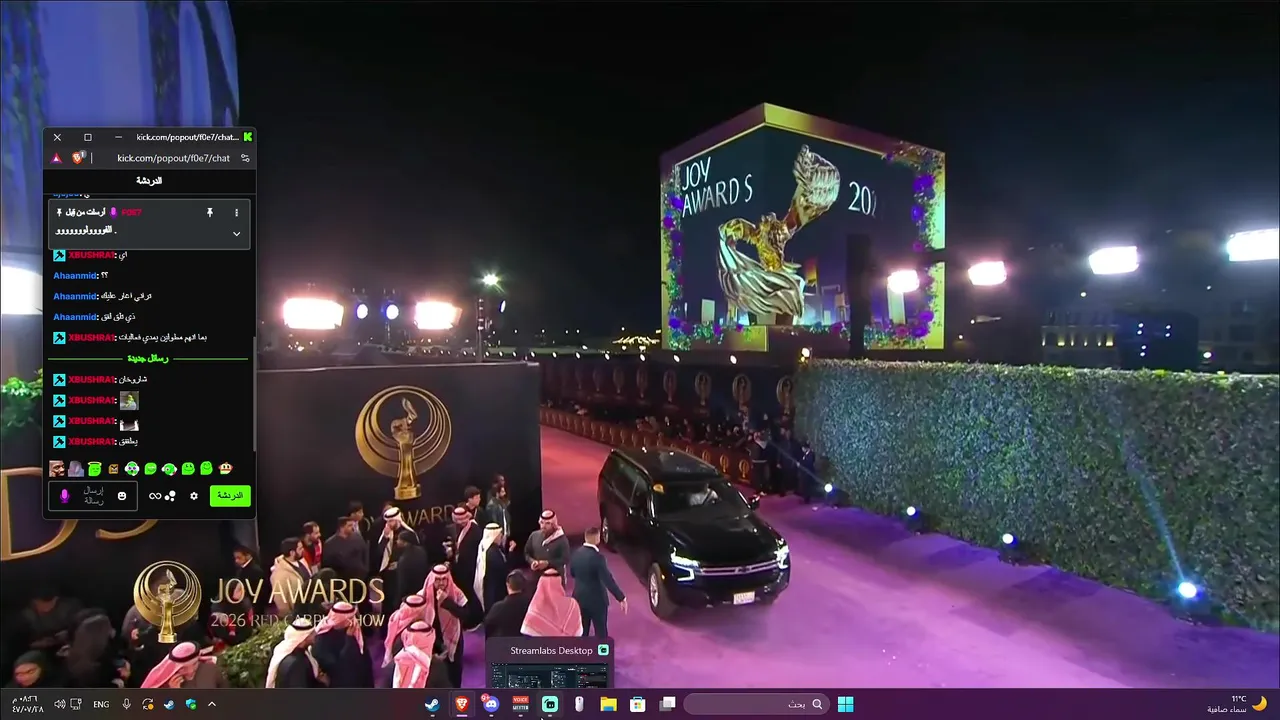Unpin the pinned chat message
Image resolution: width=1280 pixels, height=720 pixels.
210,212
